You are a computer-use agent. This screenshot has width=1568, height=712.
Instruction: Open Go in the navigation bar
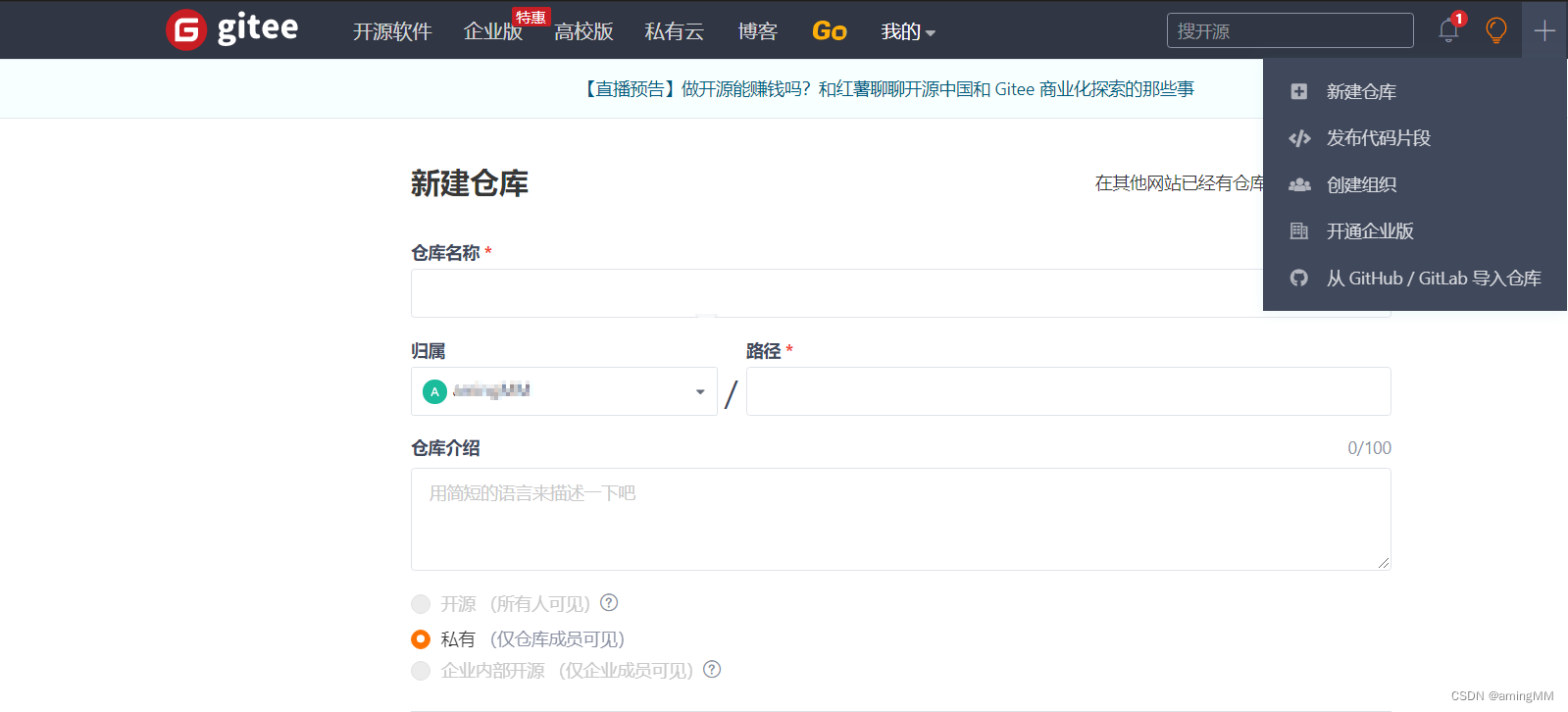830,31
